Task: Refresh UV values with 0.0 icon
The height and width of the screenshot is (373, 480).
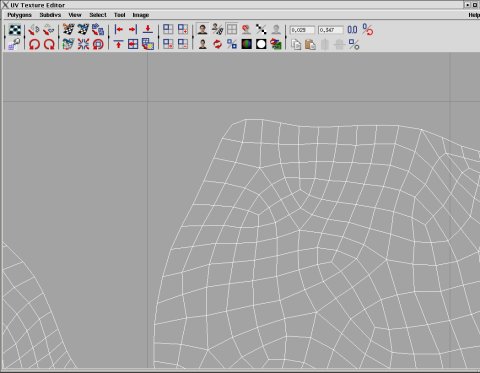Action: [352, 30]
